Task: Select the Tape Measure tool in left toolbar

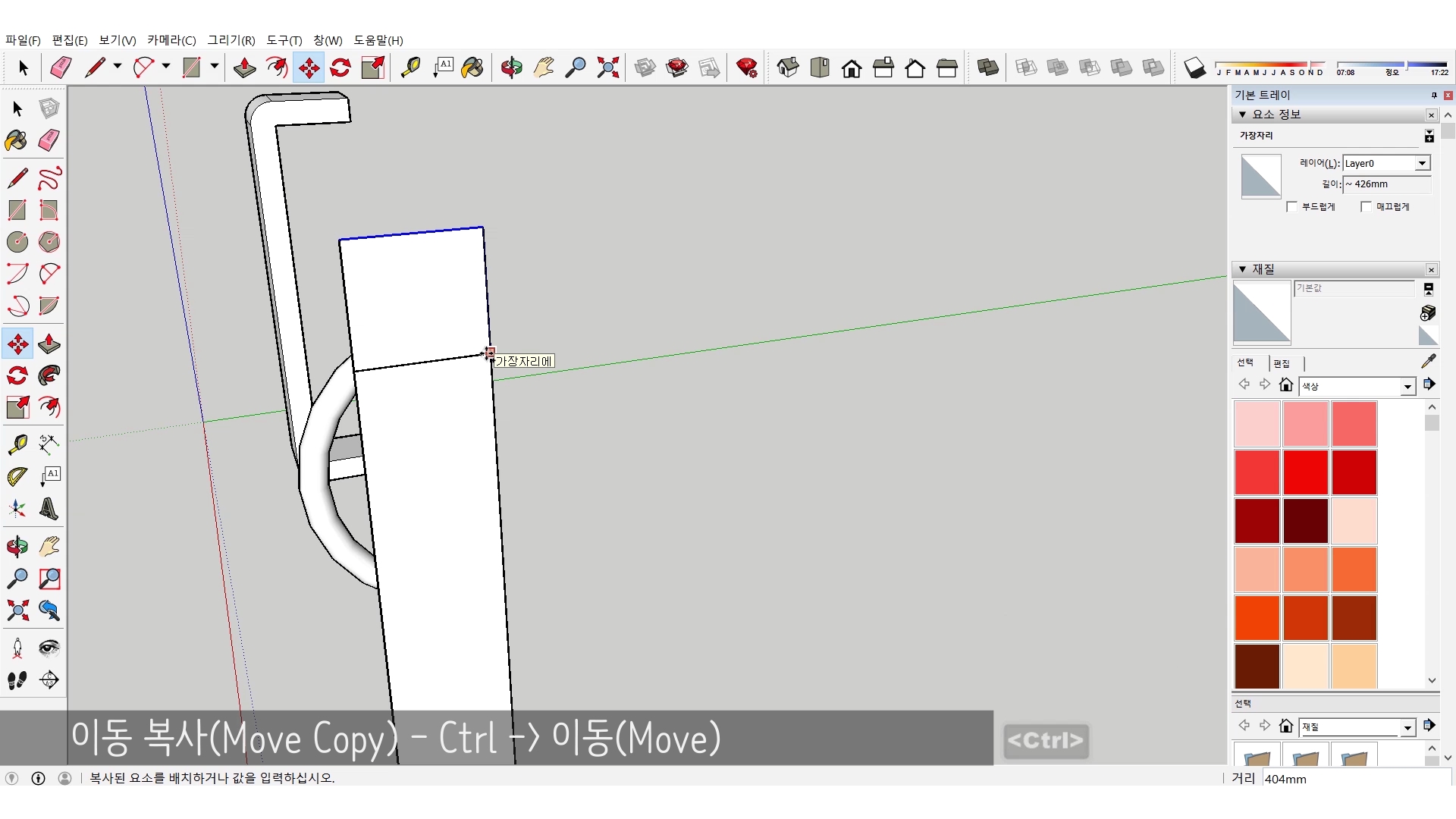Action: [17, 444]
